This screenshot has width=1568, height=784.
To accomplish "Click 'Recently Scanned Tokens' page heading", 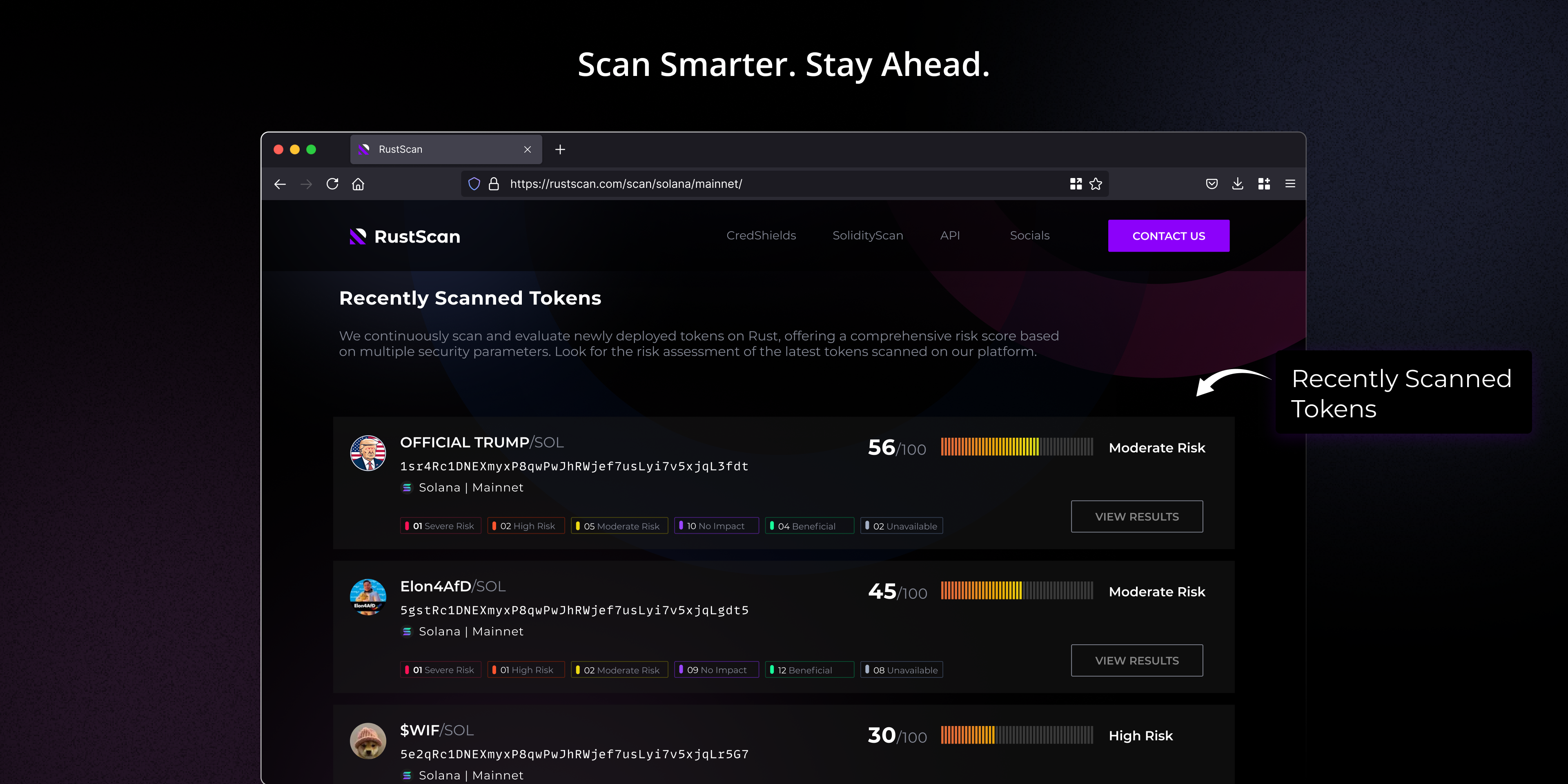I will tap(470, 298).
